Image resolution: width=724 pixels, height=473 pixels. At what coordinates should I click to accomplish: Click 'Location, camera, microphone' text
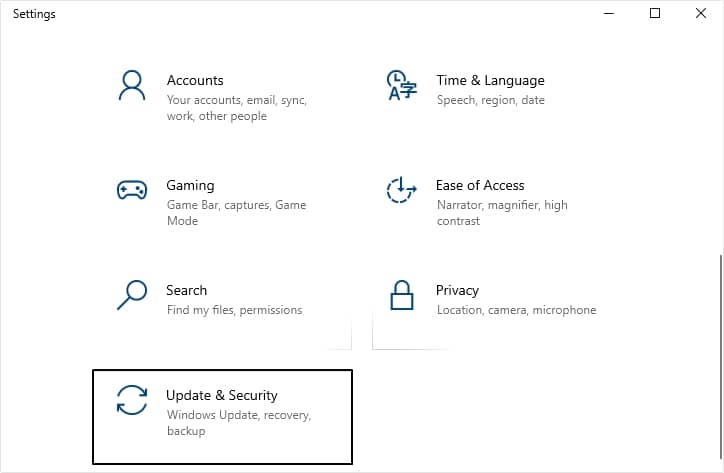(x=517, y=310)
